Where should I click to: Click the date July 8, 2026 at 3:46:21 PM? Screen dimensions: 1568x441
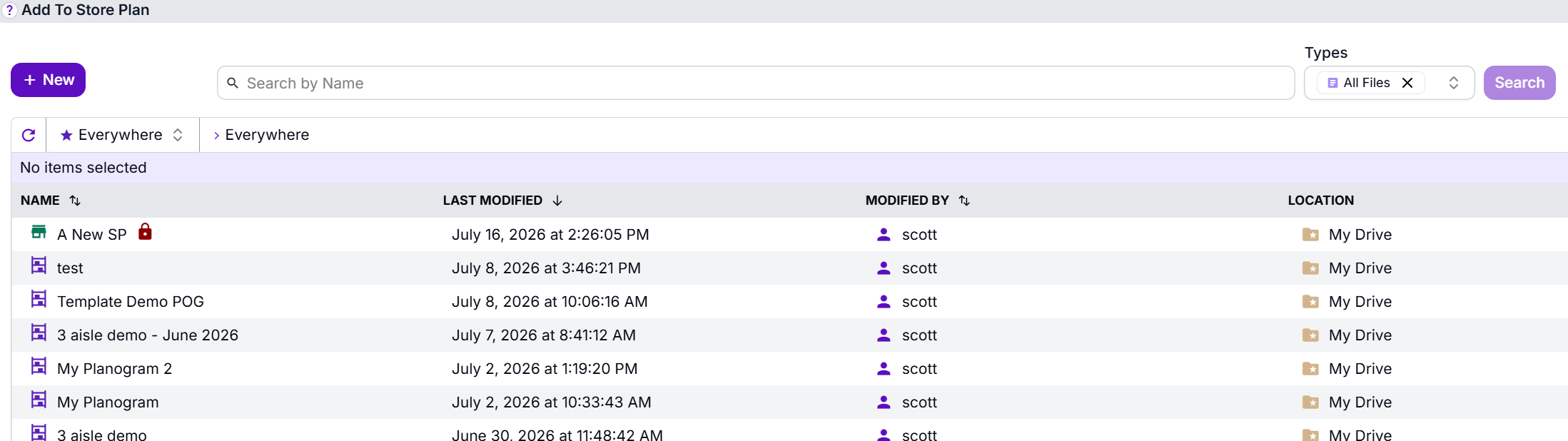click(546, 268)
